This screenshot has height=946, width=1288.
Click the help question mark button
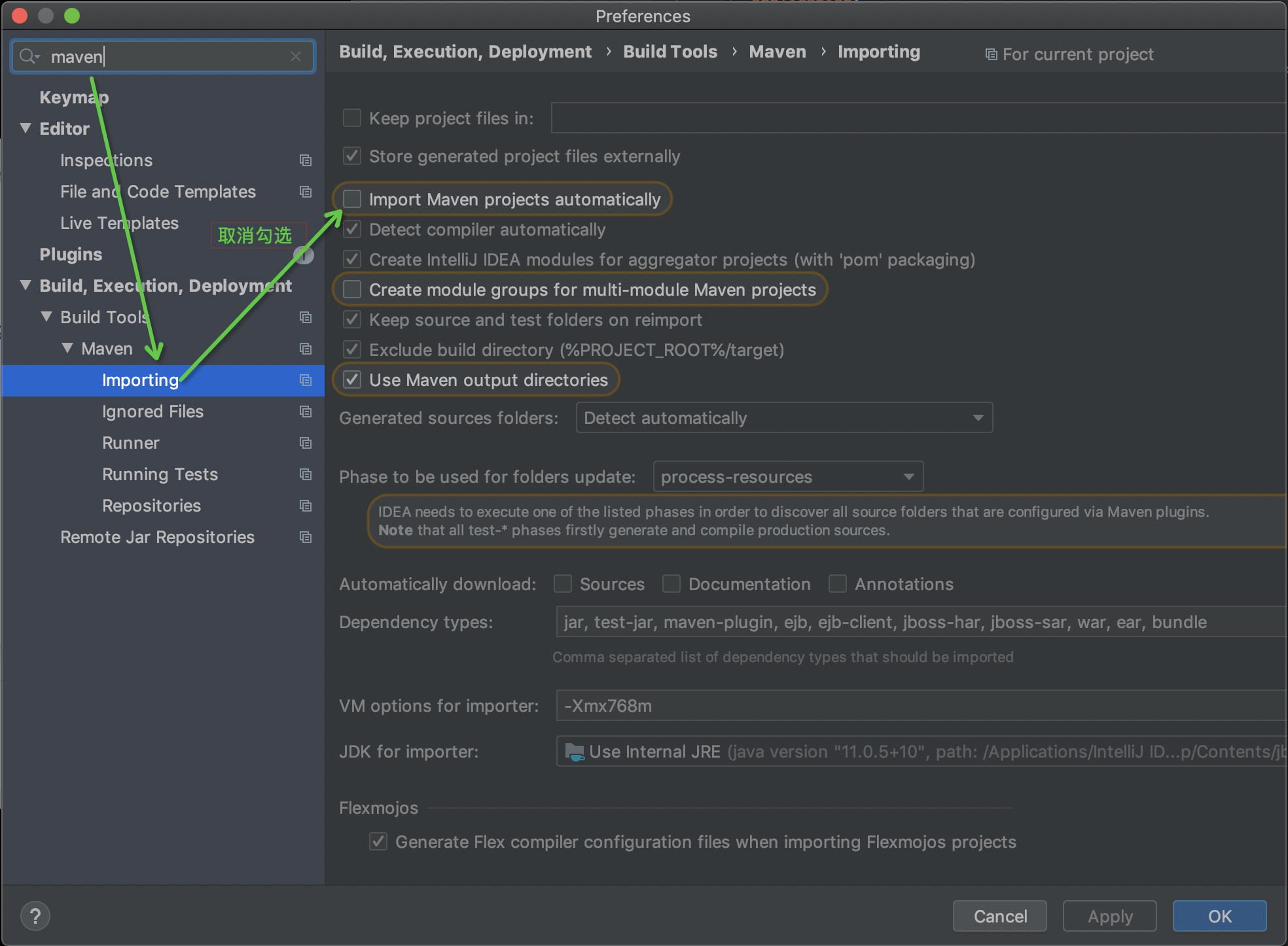35,916
